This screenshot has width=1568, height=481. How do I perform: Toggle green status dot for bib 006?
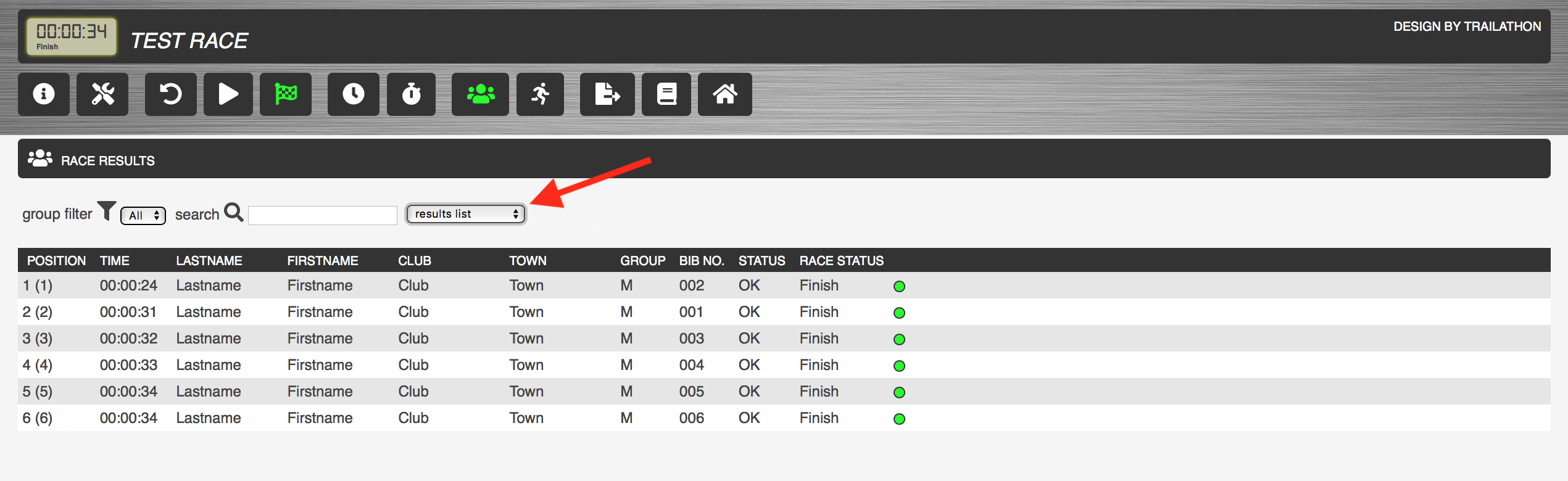click(899, 419)
